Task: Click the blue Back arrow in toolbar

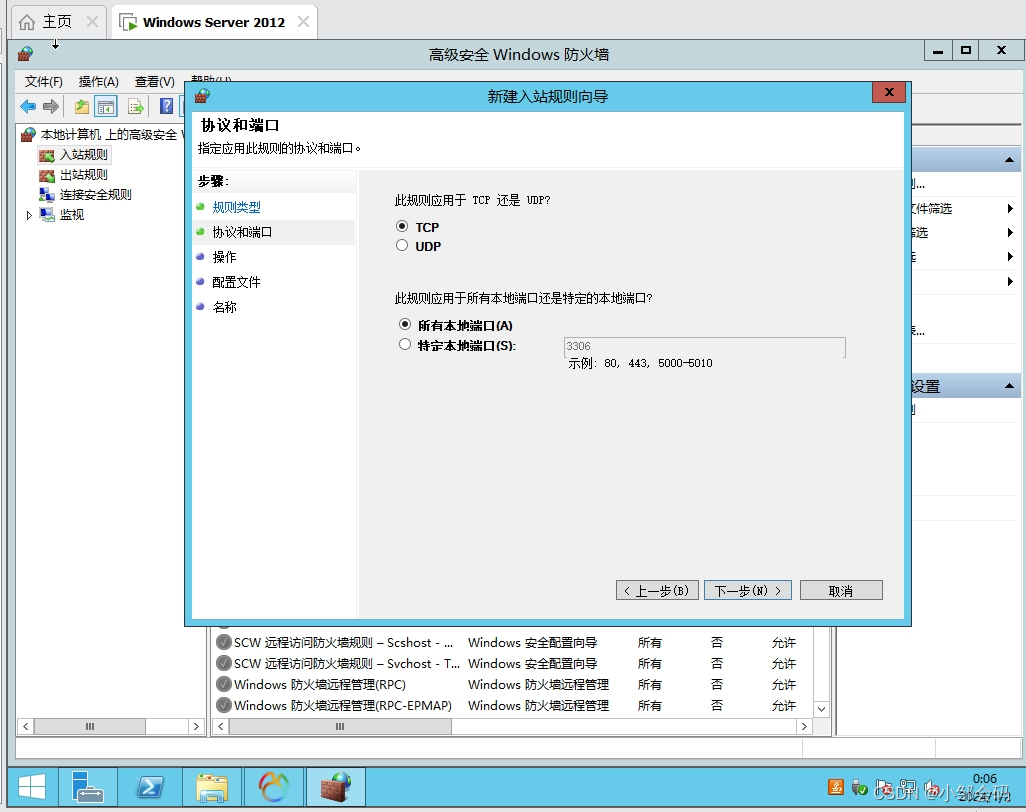Action: 28,106
